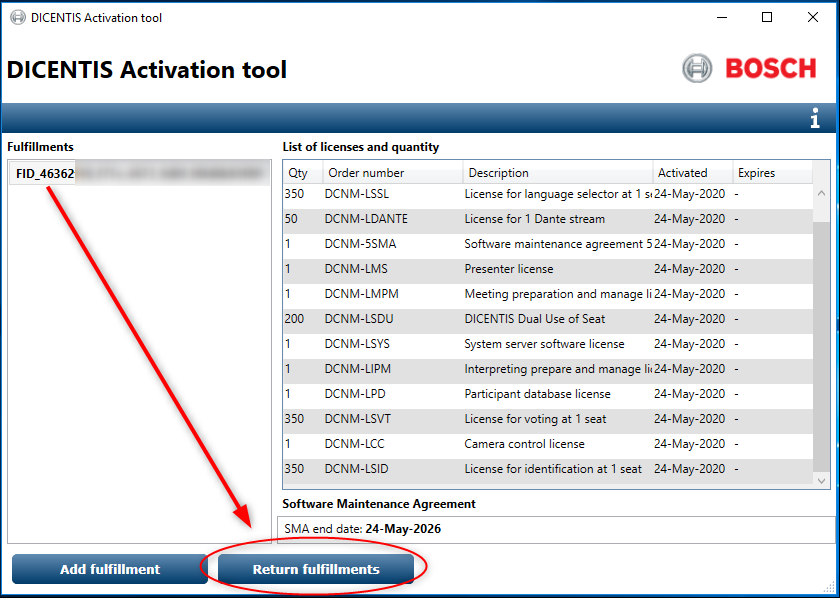Maximize the DICENTIS Activation tool window
The height and width of the screenshot is (598, 840).
[767, 18]
